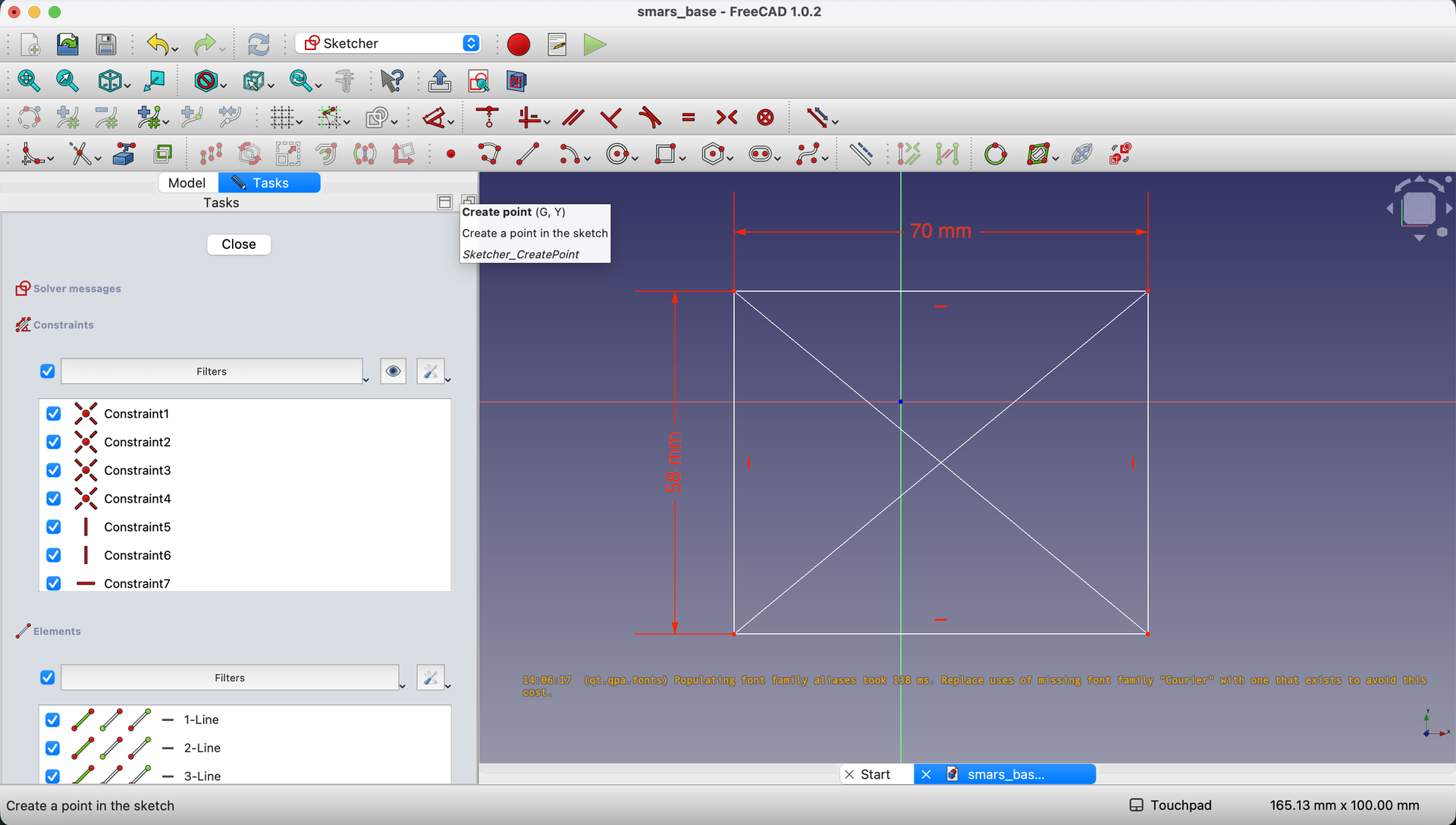Open elements settings dropdown arrow
Screen dimensions: 1456x825
point(448,685)
